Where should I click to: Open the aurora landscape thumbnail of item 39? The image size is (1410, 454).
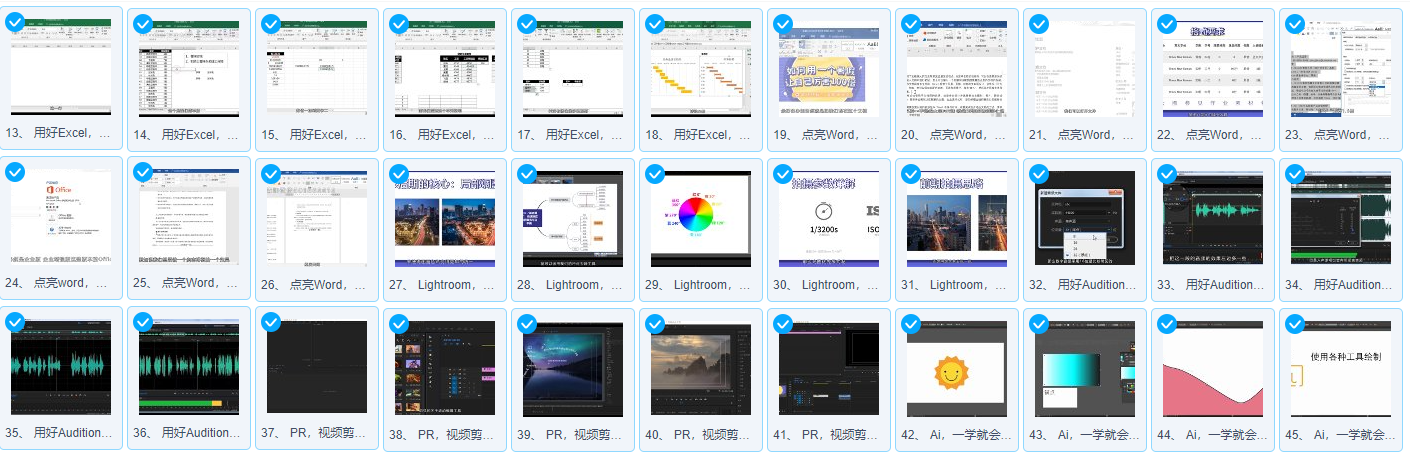(573, 369)
